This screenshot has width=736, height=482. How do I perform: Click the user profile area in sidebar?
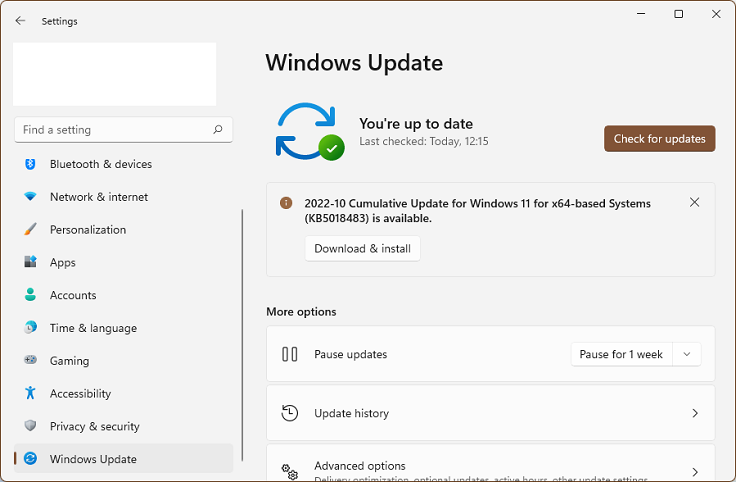[115, 74]
